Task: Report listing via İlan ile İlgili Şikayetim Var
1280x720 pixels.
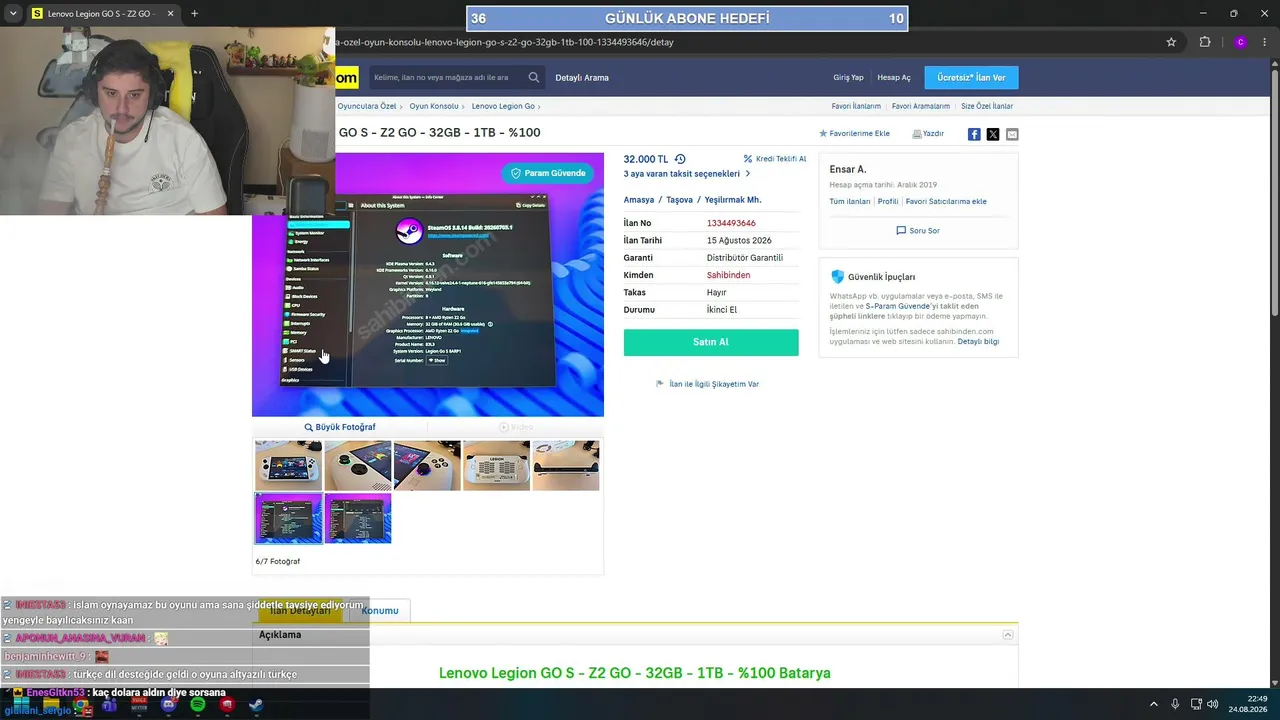Action: pos(708,384)
